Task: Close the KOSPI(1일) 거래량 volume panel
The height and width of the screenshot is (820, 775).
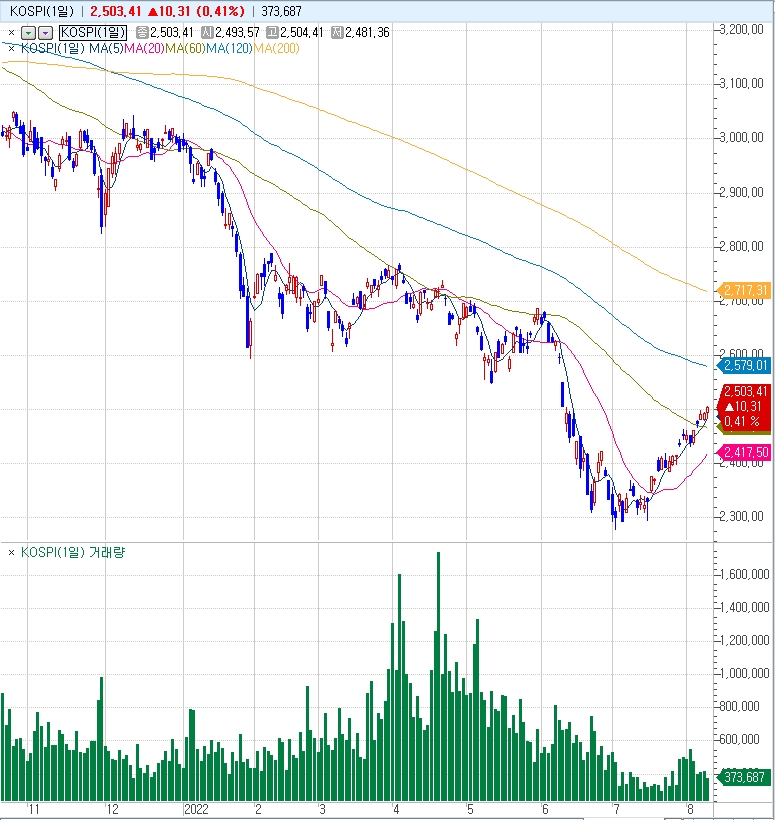Action: coord(12,552)
